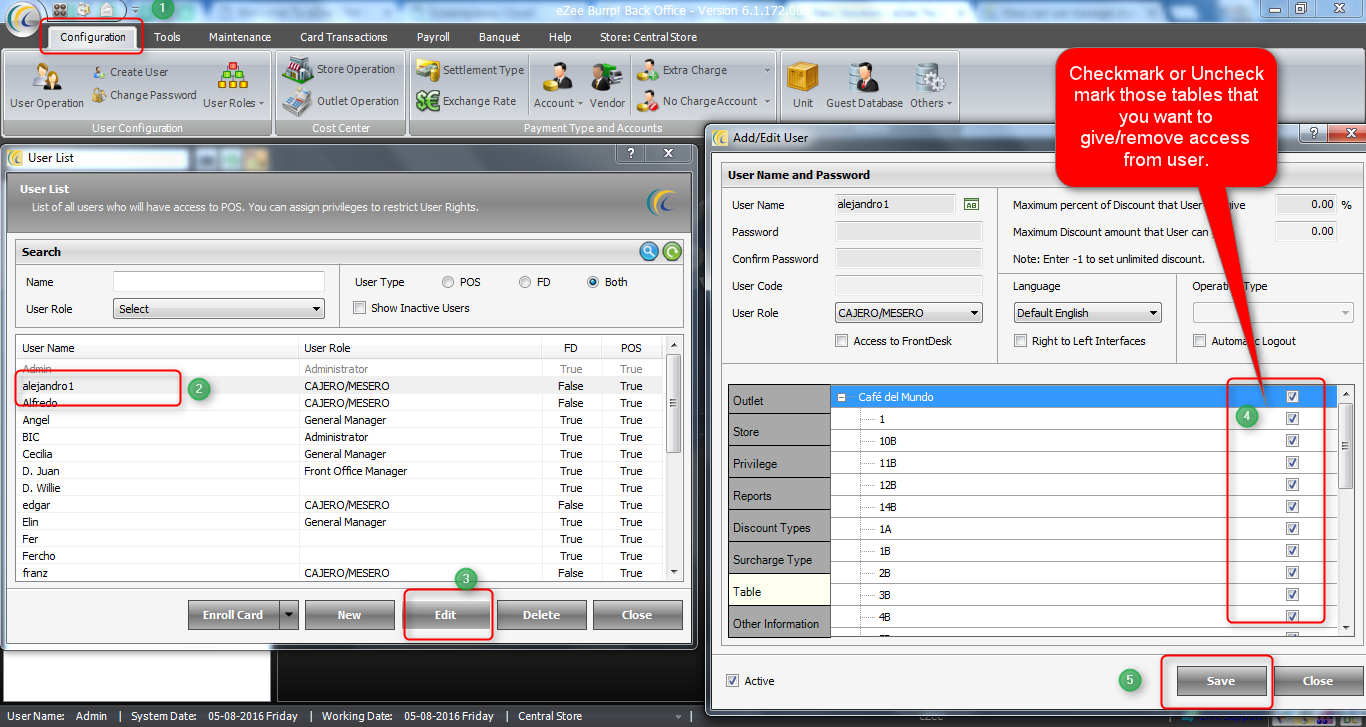Select the POS user type radio
Screen dimensions: 1366x727
coord(448,282)
